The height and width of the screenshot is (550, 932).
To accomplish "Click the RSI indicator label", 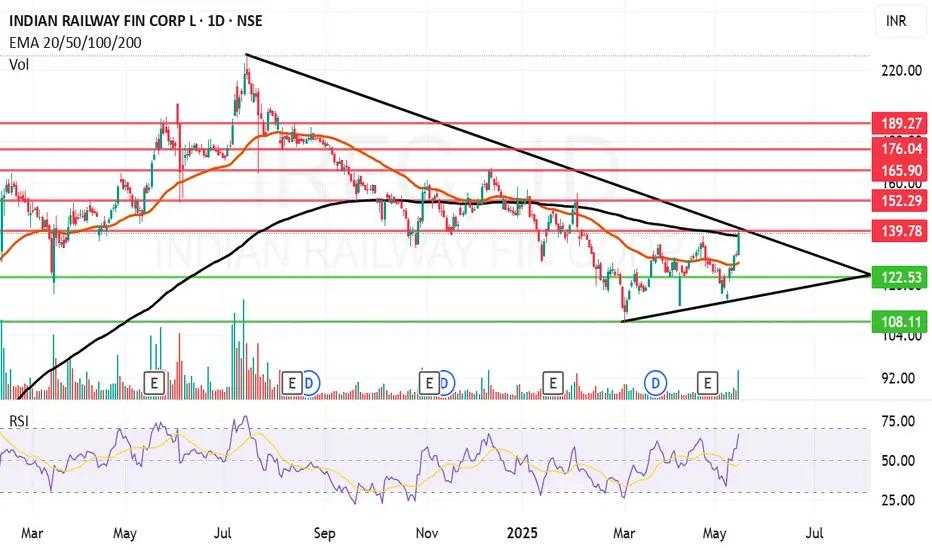I will click(x=19, y=421).
